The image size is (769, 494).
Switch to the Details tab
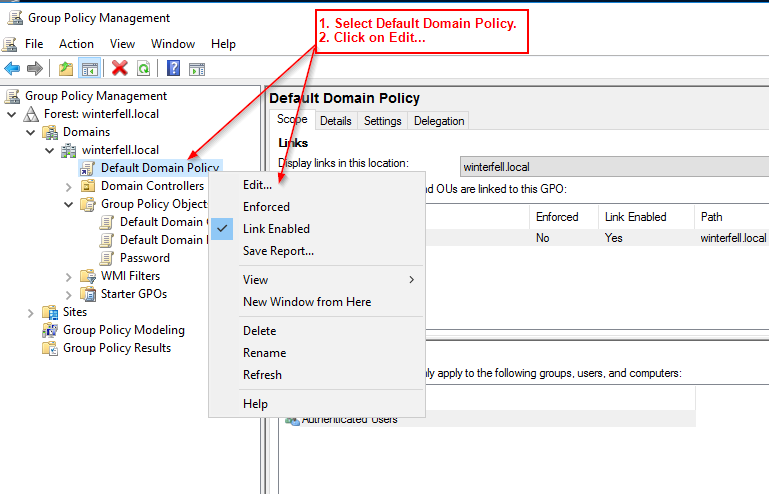335,121
